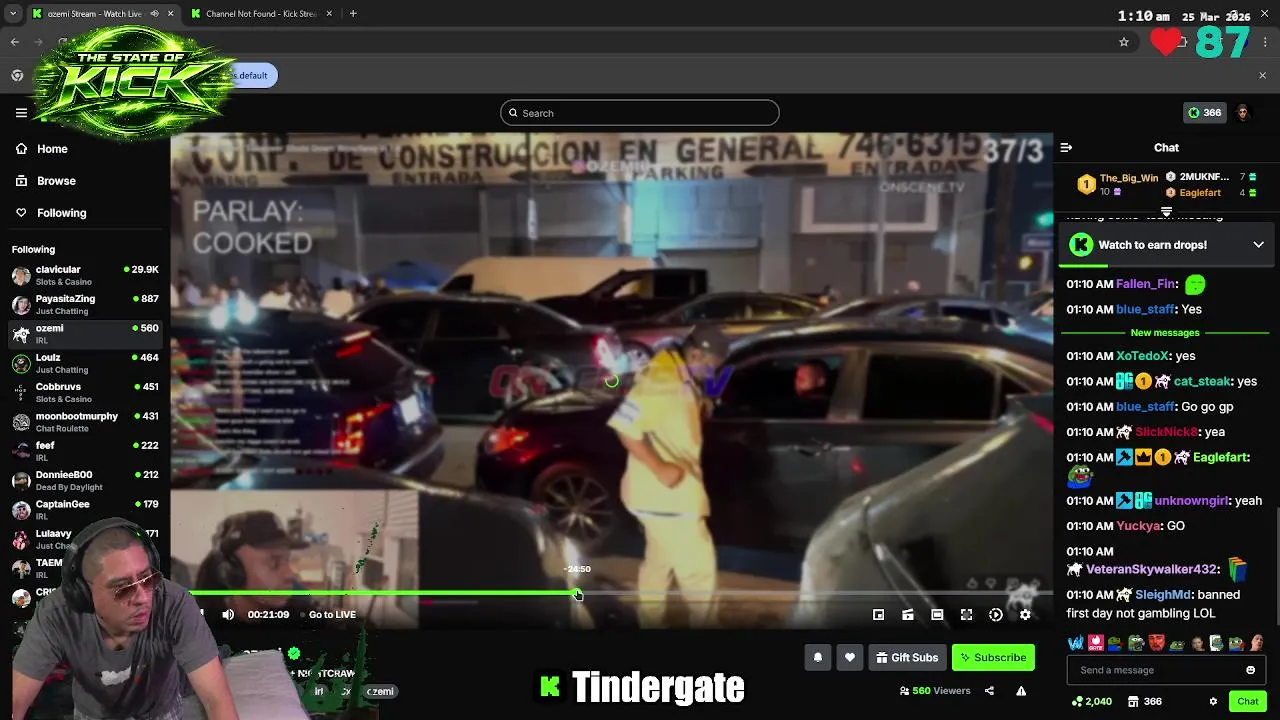Close the browser infobar

(1262, 76)
